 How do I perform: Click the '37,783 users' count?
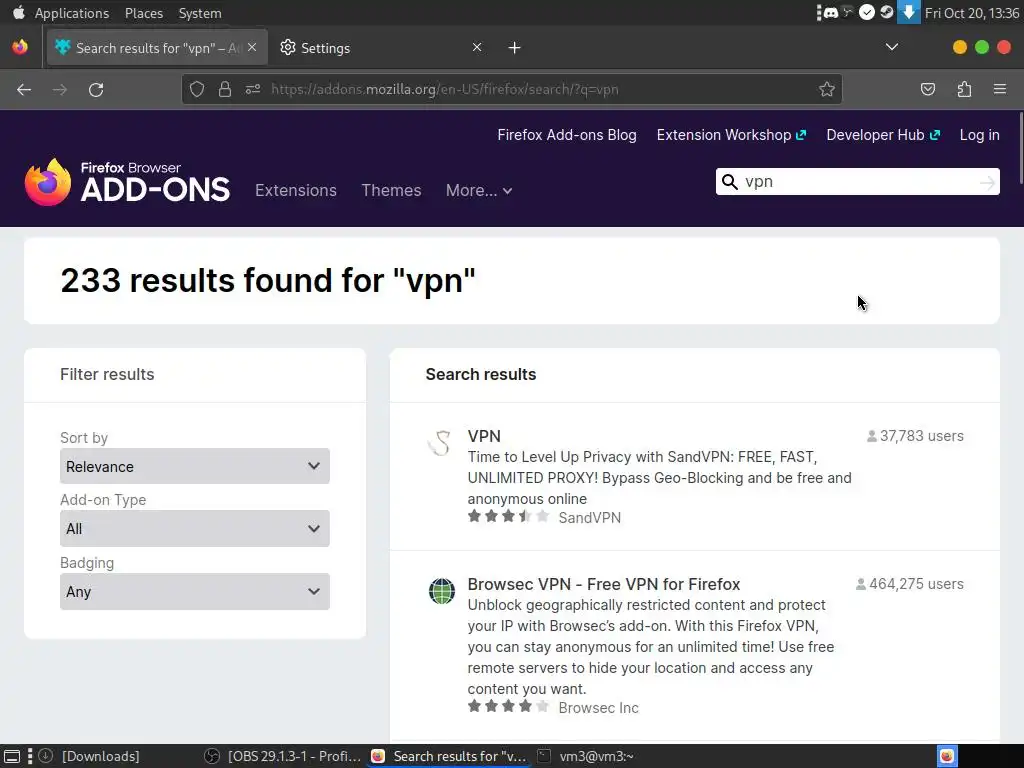click(915, 436)
